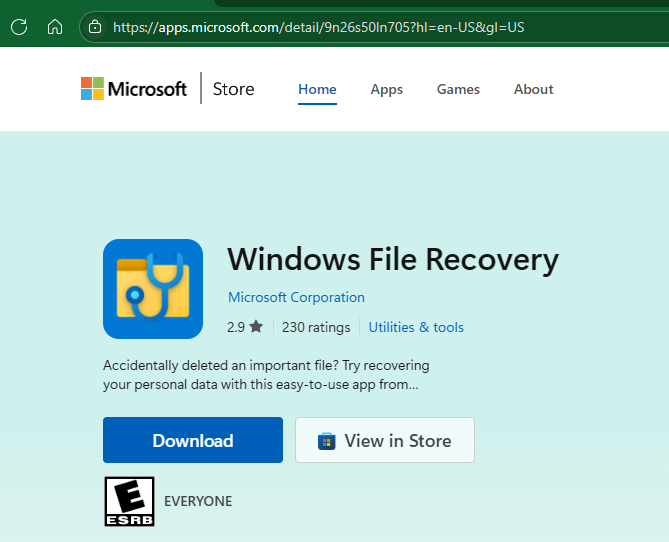This screenshot has width=669, height=542.
Task: Open the About navigation tab
Action: [x=533, y=89]
